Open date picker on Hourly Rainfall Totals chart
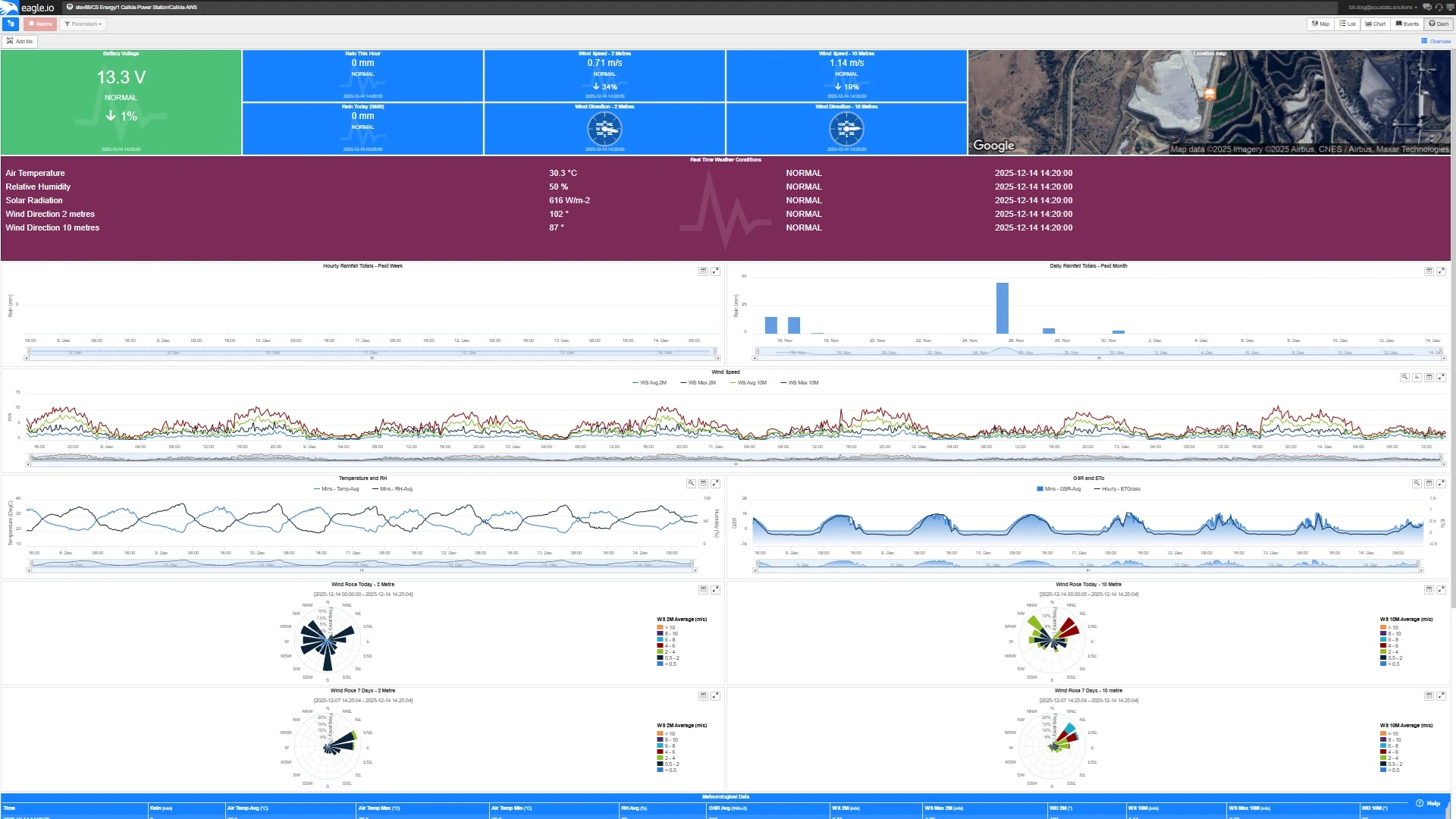 (x=703, y=271)
